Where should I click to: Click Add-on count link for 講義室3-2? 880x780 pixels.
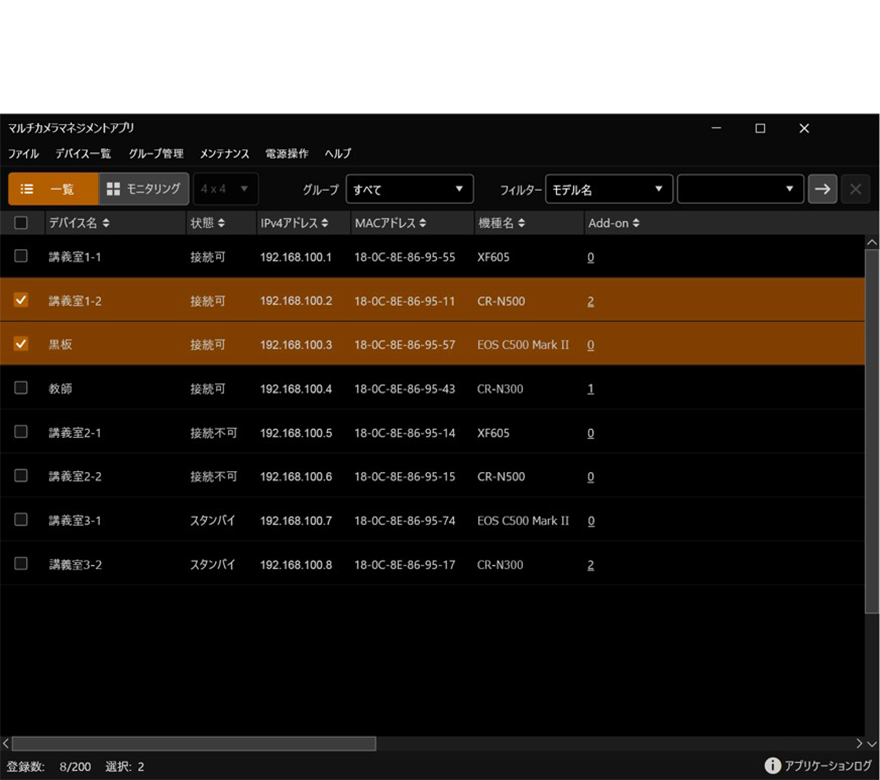pyautogui.click(x=591, y=565)
